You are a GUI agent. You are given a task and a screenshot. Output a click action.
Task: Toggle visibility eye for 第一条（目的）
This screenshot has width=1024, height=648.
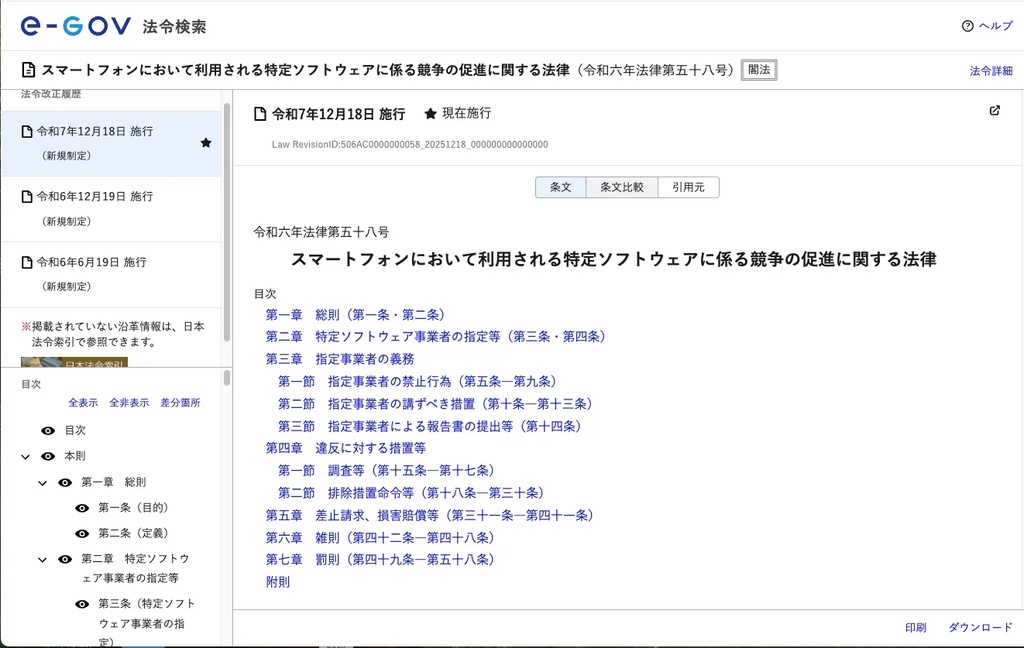coord(82,508)
